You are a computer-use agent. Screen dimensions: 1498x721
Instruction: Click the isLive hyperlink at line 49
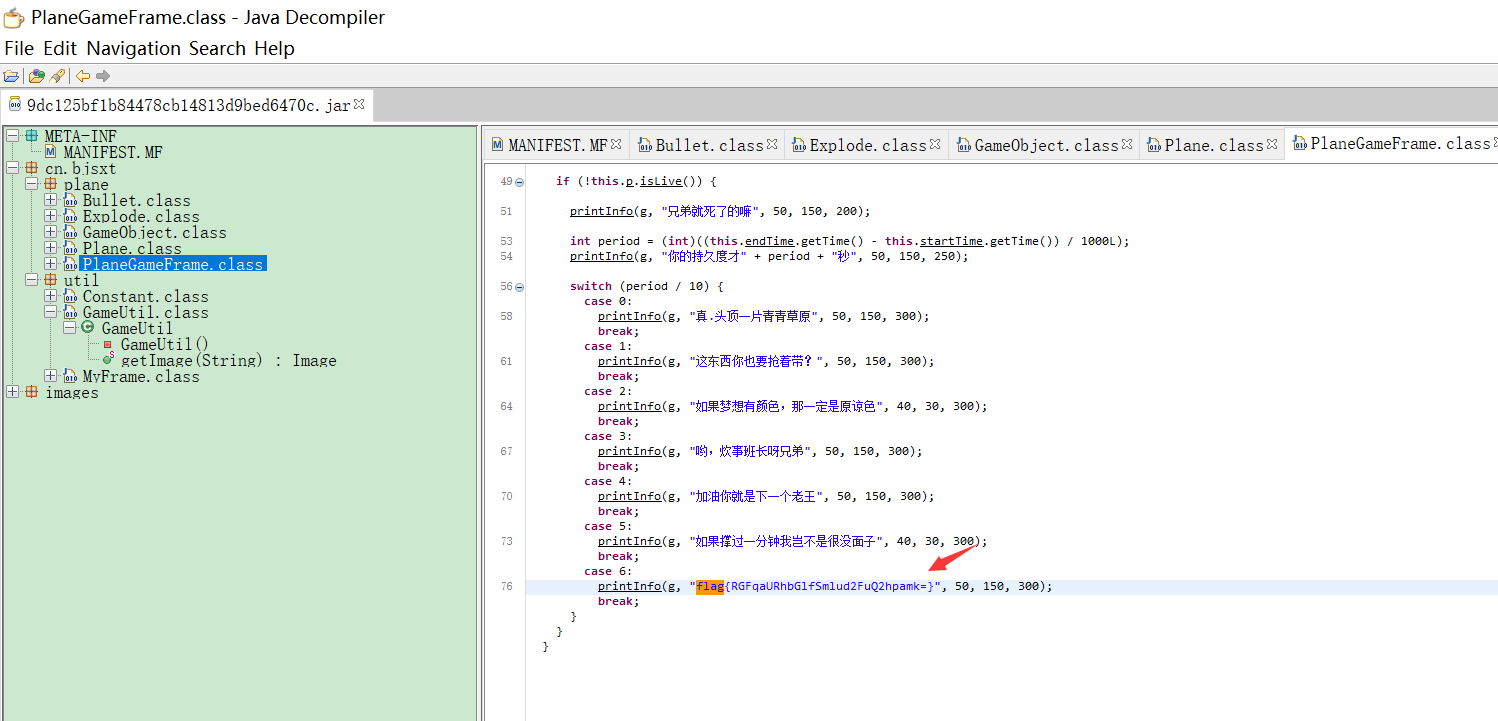point(661,181)
